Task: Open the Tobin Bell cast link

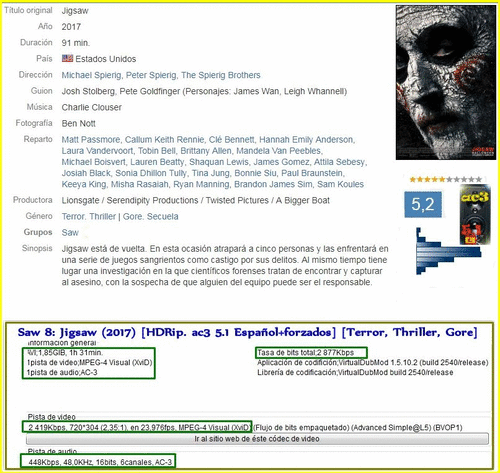Action: pos(157,151)
